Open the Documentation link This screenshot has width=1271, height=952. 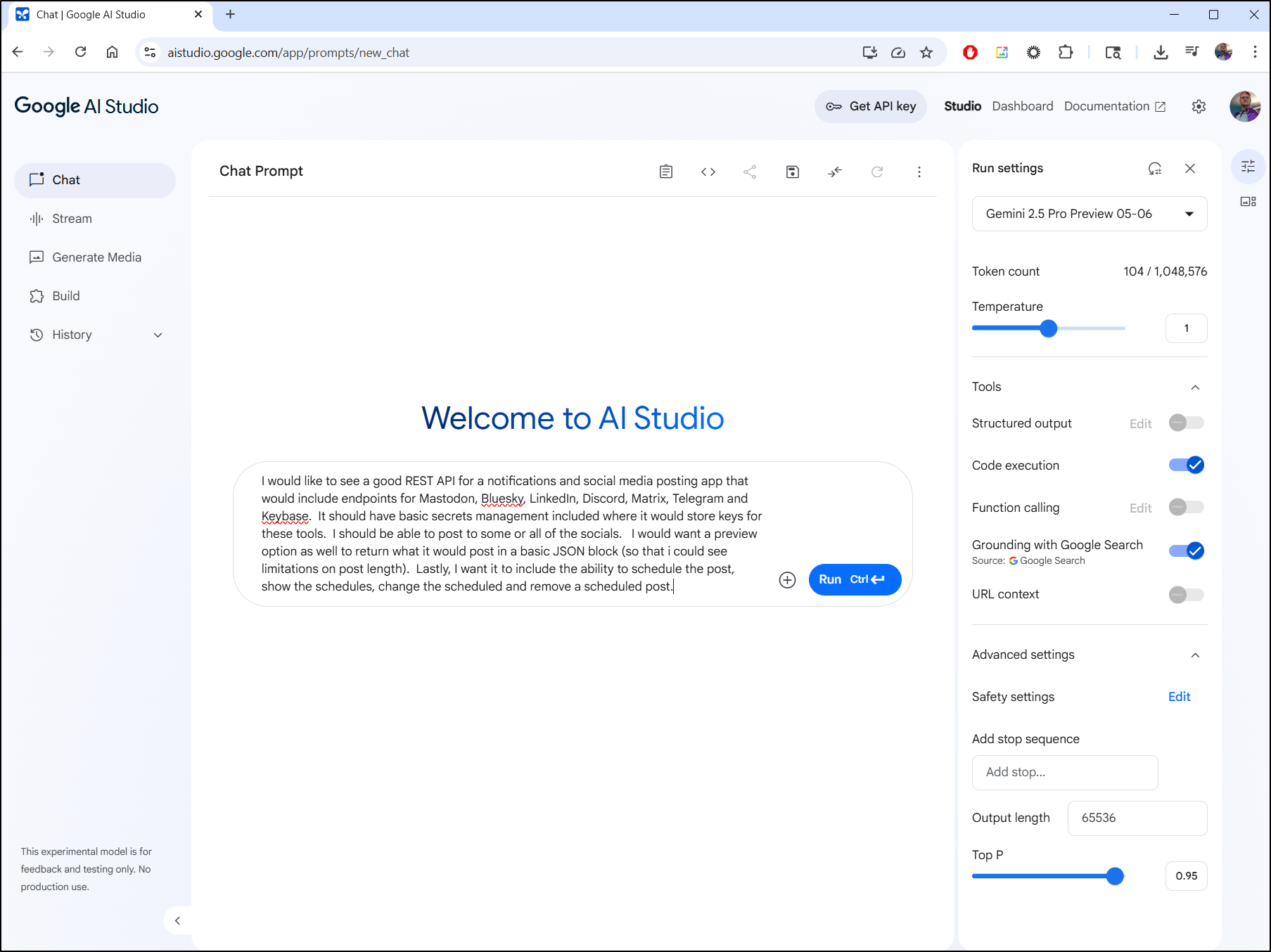click(1114, 106)
